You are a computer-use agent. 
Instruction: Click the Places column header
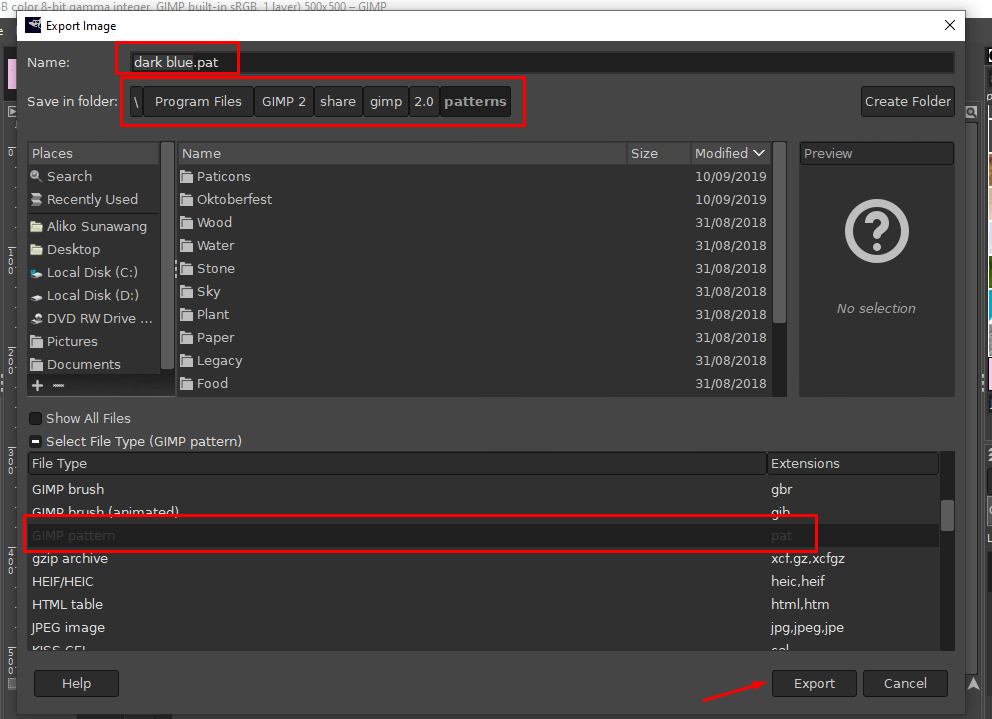pyautogui.click(x=94, y=153)
